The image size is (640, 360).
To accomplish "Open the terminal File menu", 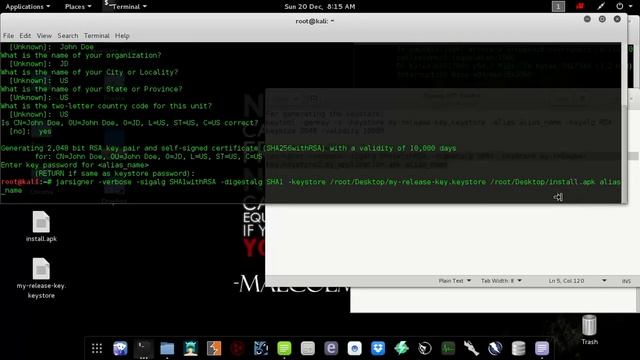I will (x=8, y=36).
